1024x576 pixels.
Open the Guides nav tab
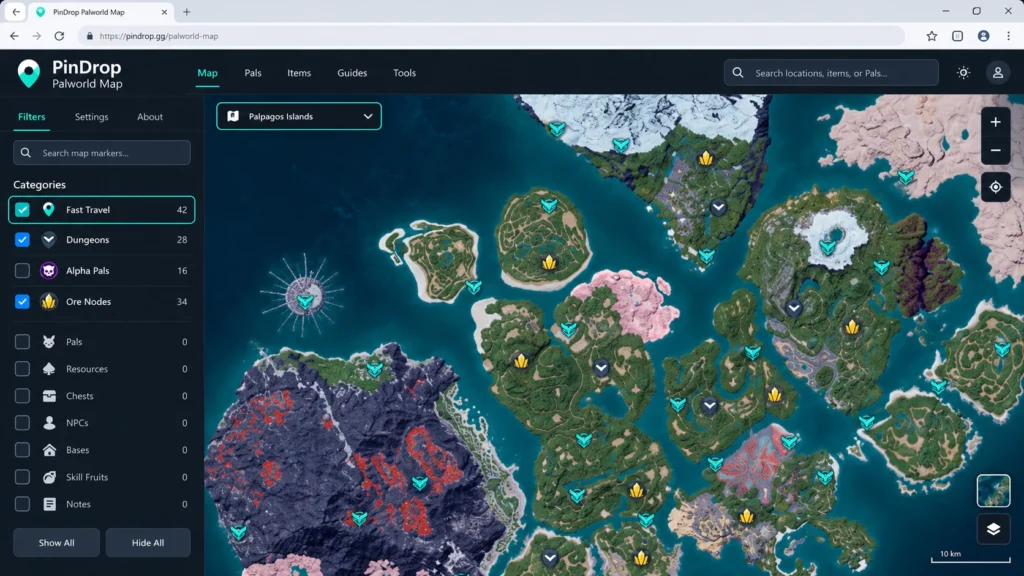pos(352,73)
